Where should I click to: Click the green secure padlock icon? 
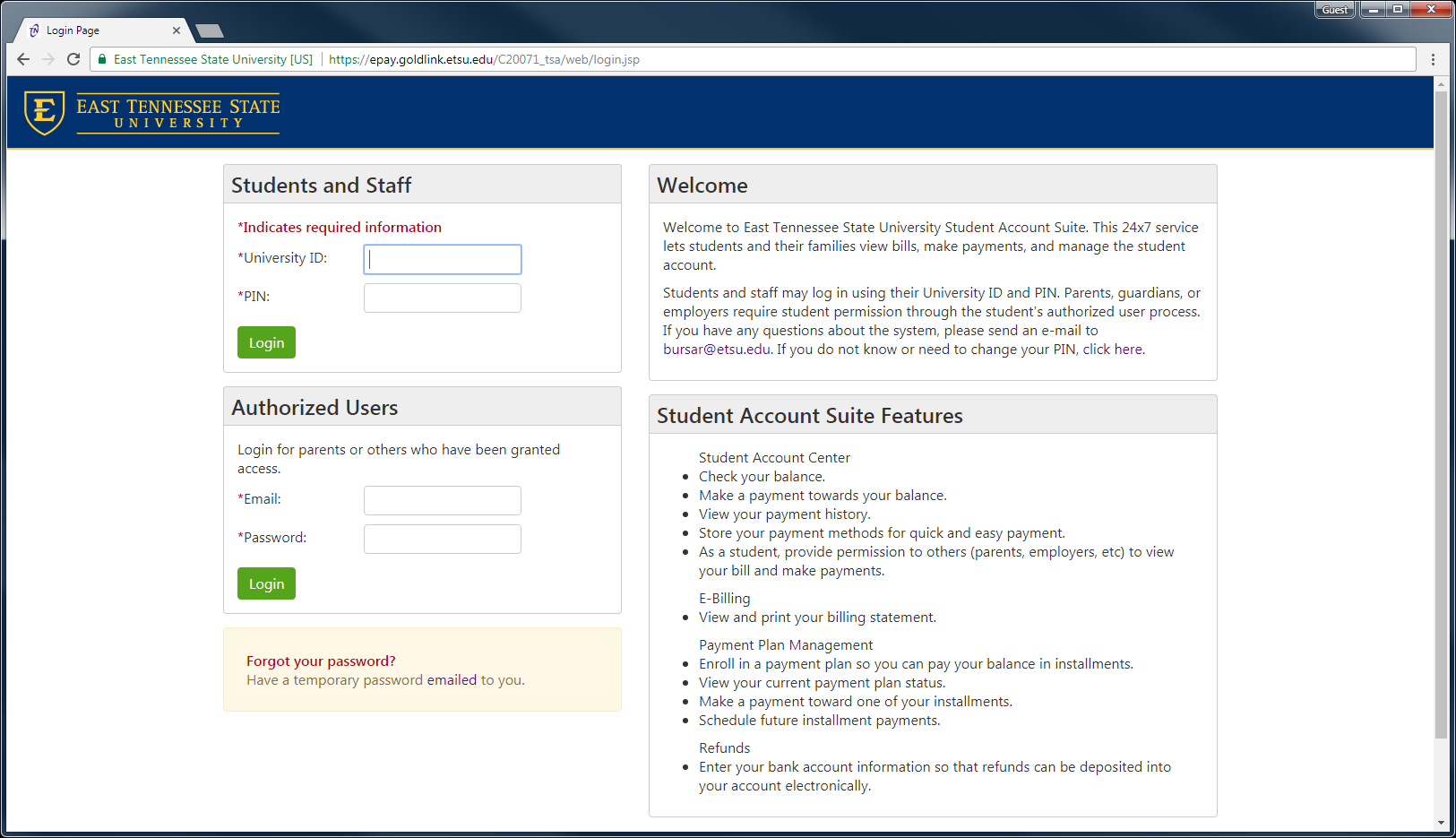pyautogui.click(x=102, y=59)
